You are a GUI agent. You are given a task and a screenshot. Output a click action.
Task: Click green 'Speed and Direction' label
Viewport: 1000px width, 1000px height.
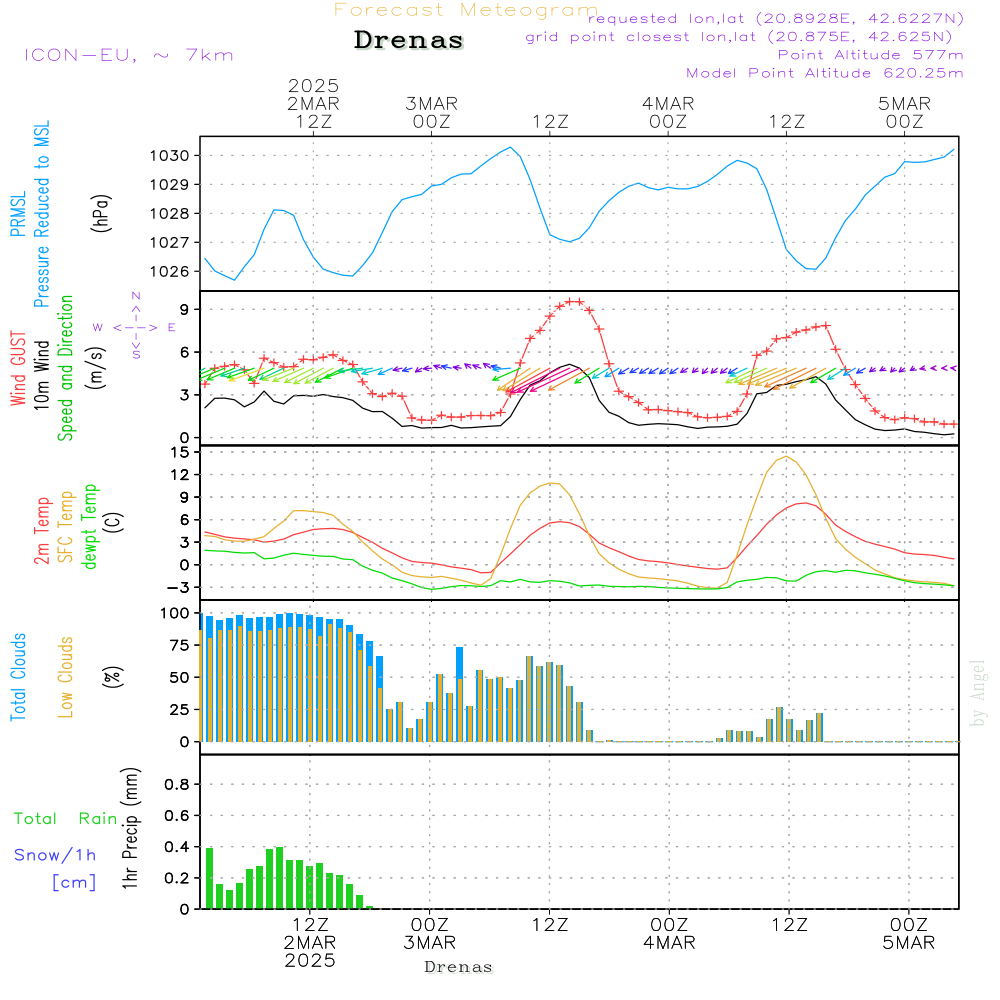click(x=65, y=368)
